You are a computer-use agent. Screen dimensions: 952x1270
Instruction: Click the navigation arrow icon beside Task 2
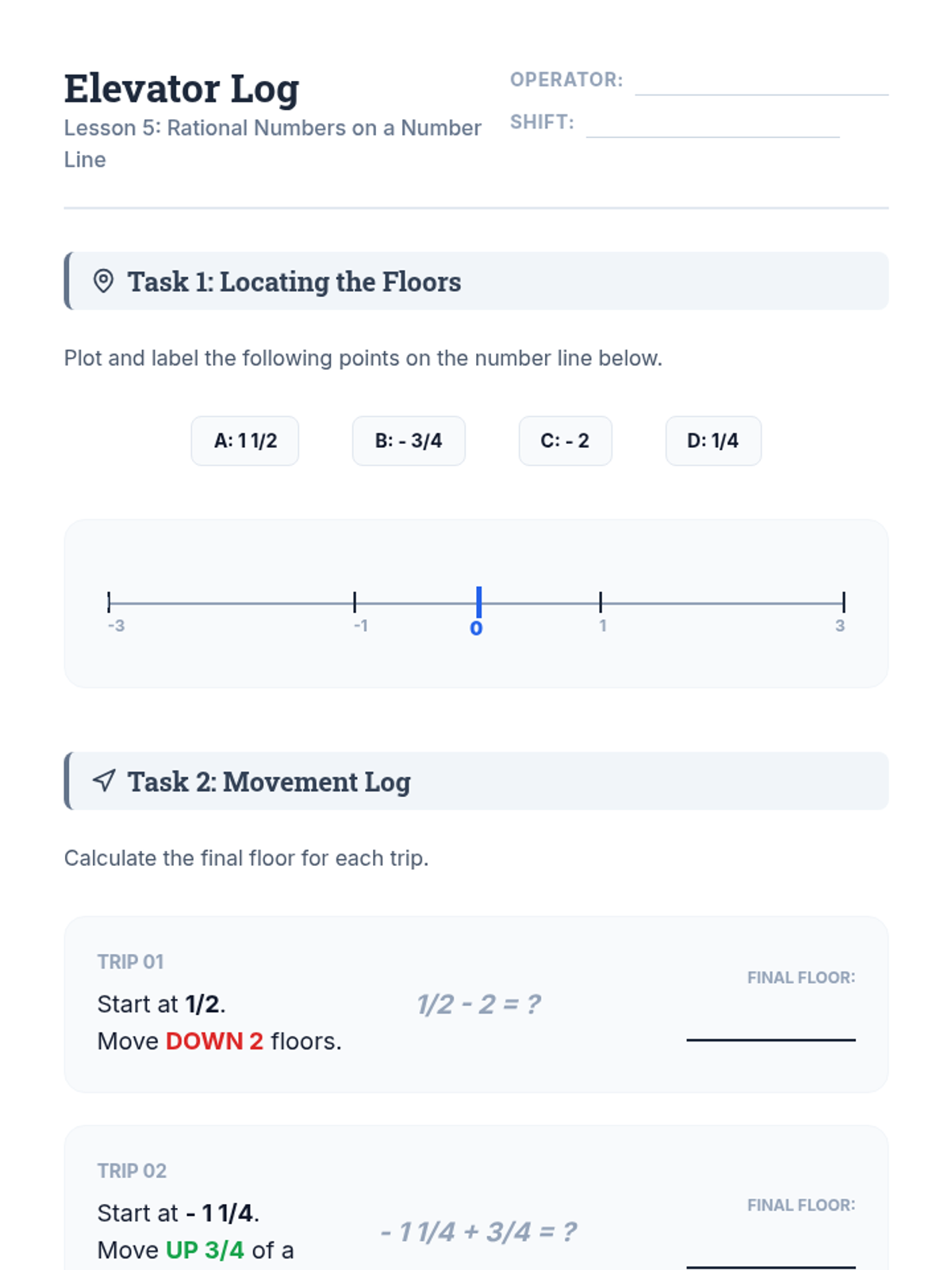104,780
